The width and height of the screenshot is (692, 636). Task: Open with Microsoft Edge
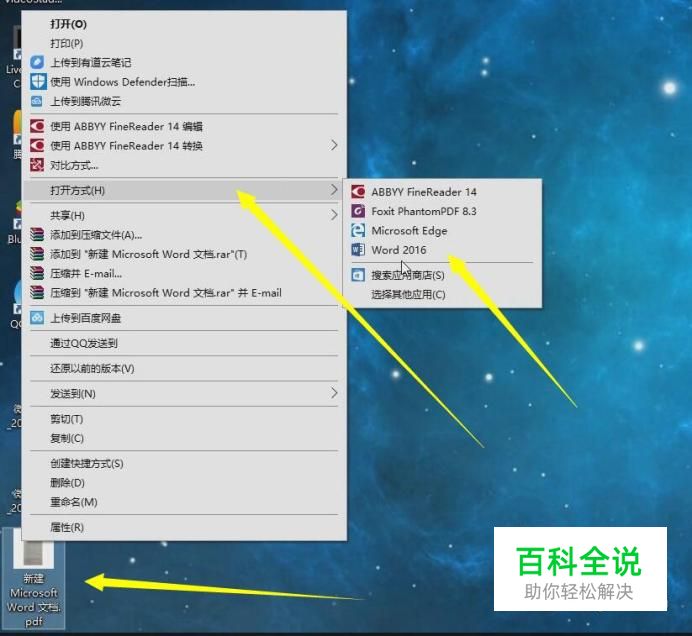coord(442,230)
